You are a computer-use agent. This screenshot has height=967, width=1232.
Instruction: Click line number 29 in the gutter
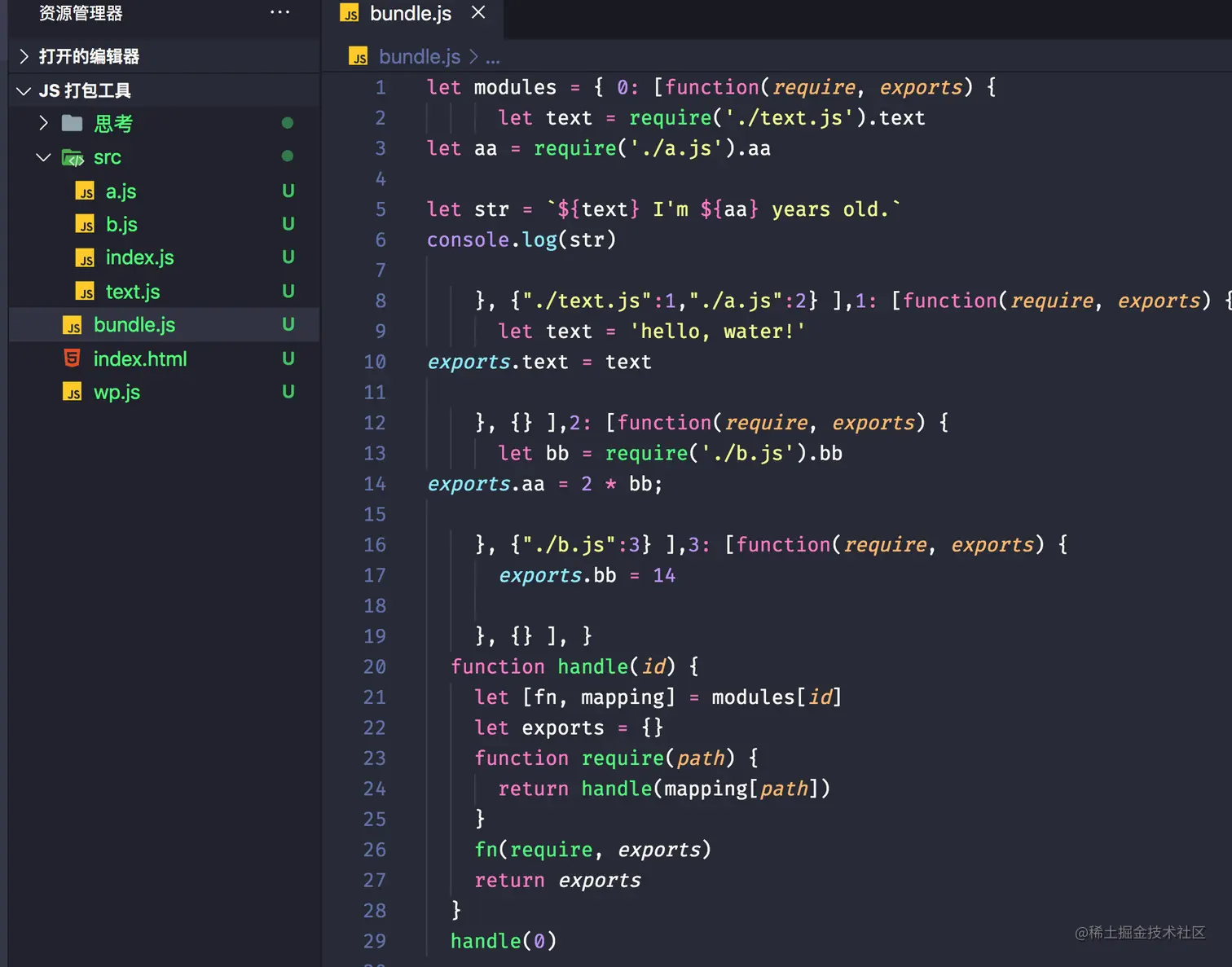coord(375,941)
